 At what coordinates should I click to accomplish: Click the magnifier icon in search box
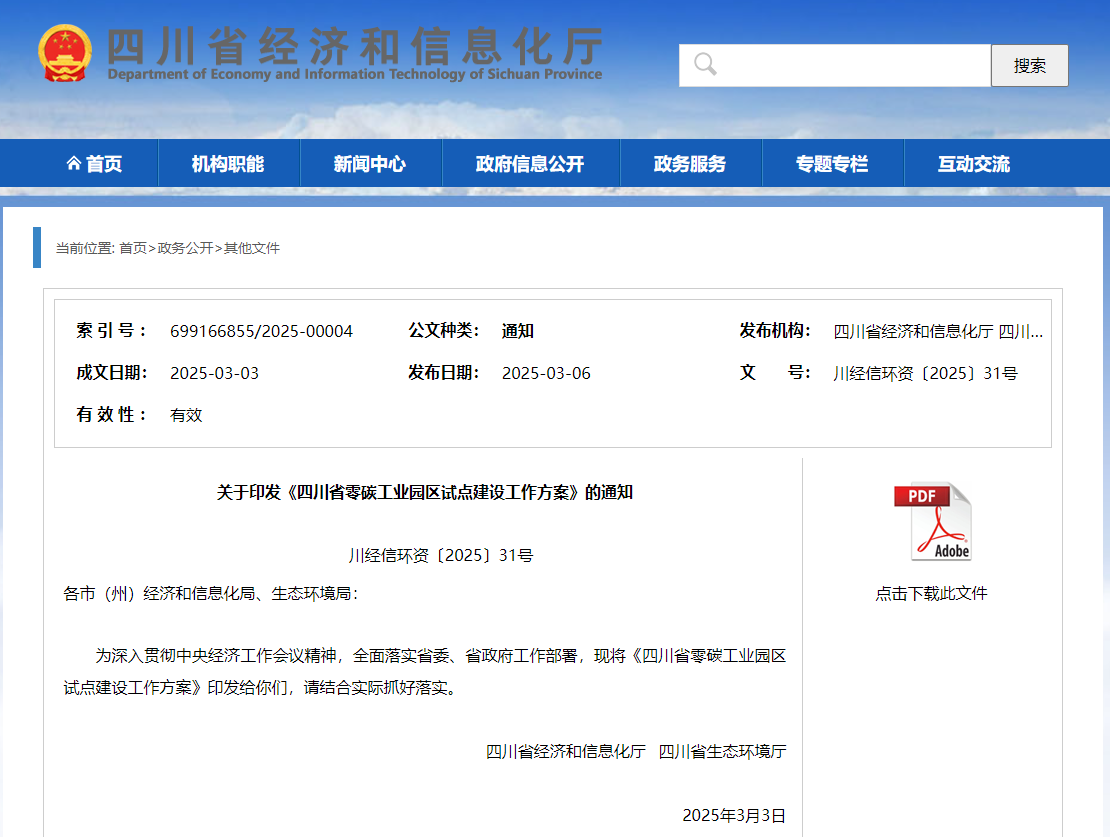[705, 64]
